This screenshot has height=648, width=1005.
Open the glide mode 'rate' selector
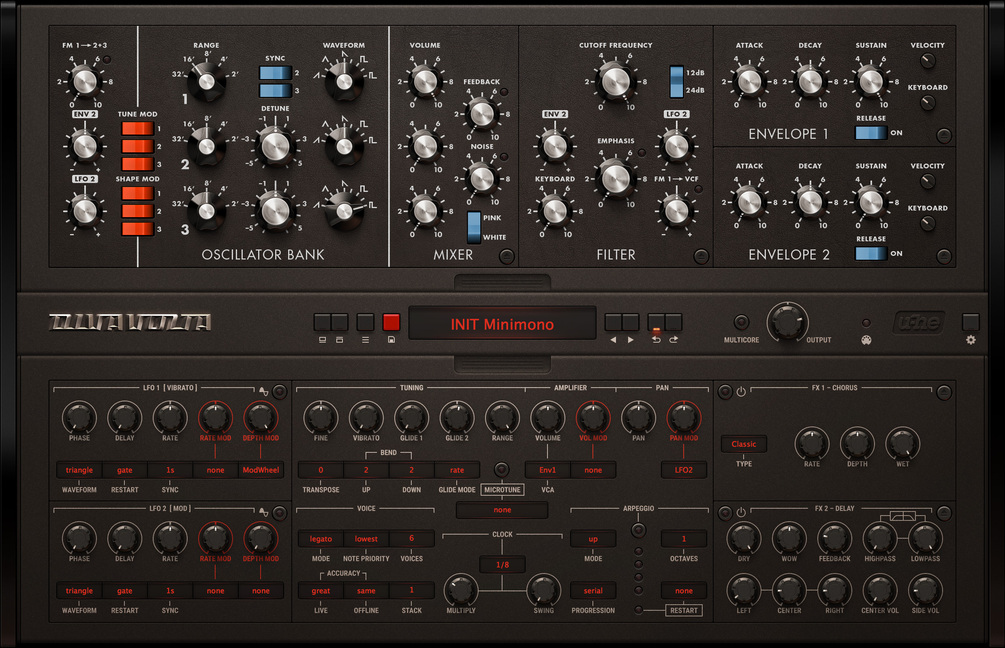[x=457, y=470]
